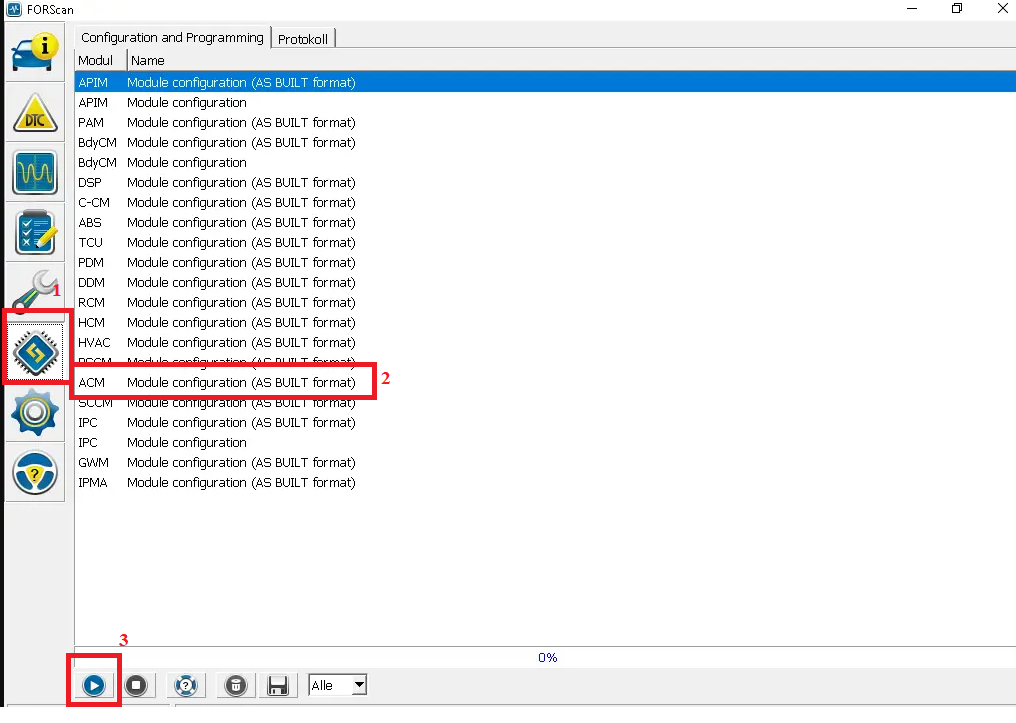
Task: Click the FORScan title bar app icon
Action: click(14, 9)
